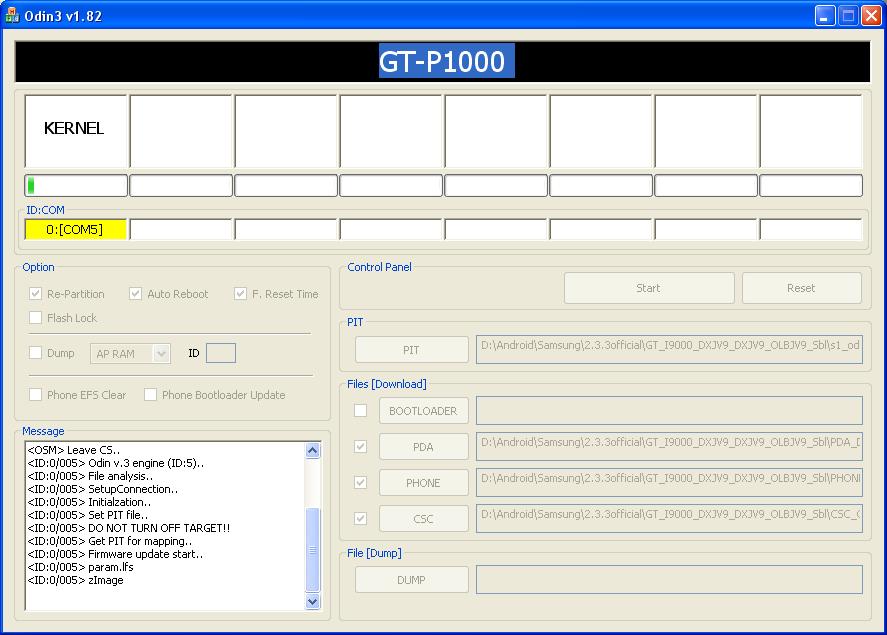The width and height of the screenshot is (887, 635).
Task: Click the 'Get PIT for mapping..' log line
Action: (x=110, y=541)
